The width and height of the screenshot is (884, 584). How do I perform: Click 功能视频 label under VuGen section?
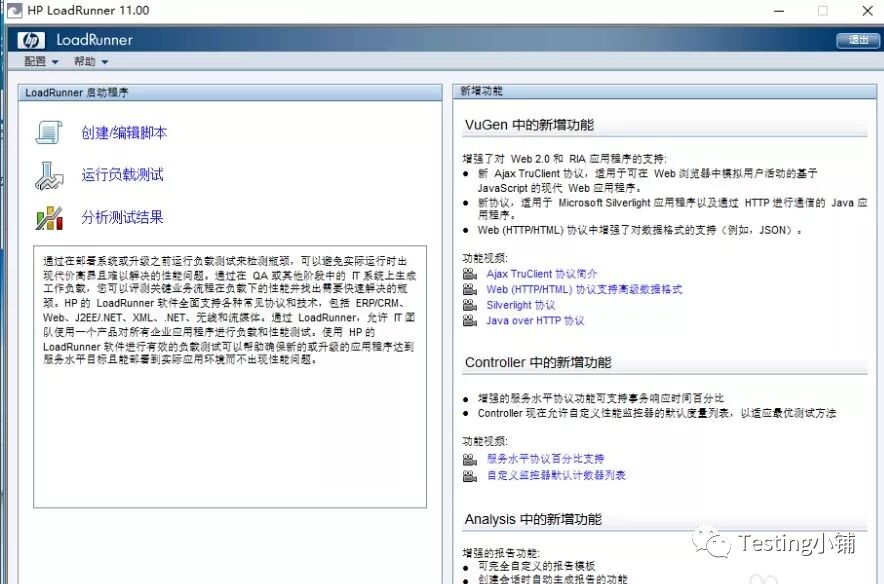pyautogui.click(x=485, y=258)
